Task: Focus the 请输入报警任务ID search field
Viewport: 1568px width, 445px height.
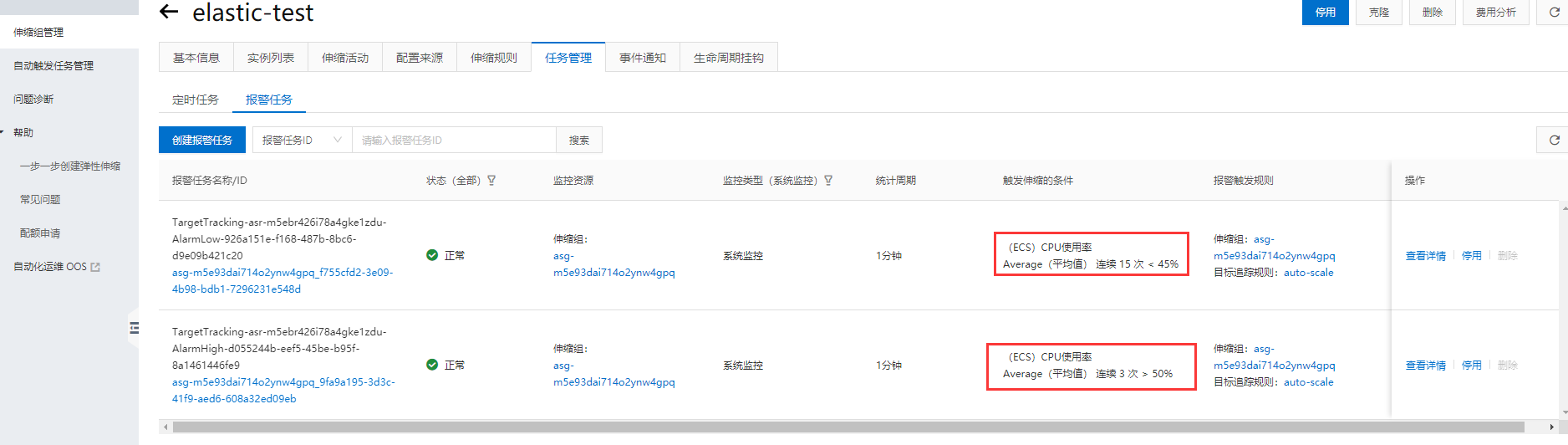Action: point(453,140)
